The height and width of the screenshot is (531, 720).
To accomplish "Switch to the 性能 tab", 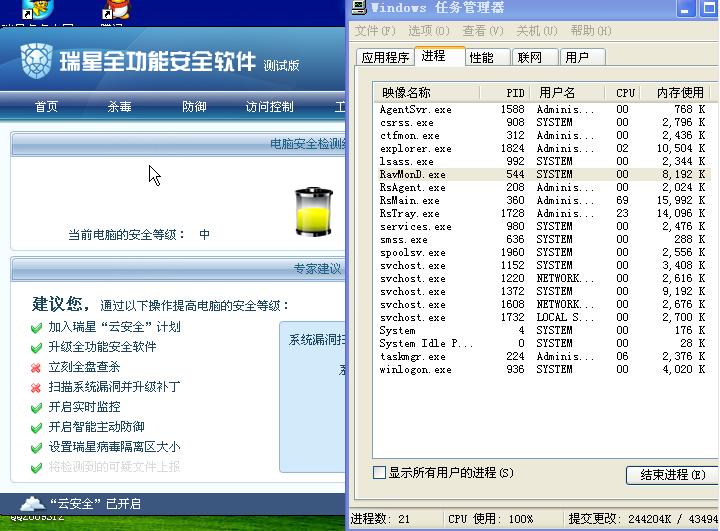I will [487, 57].
